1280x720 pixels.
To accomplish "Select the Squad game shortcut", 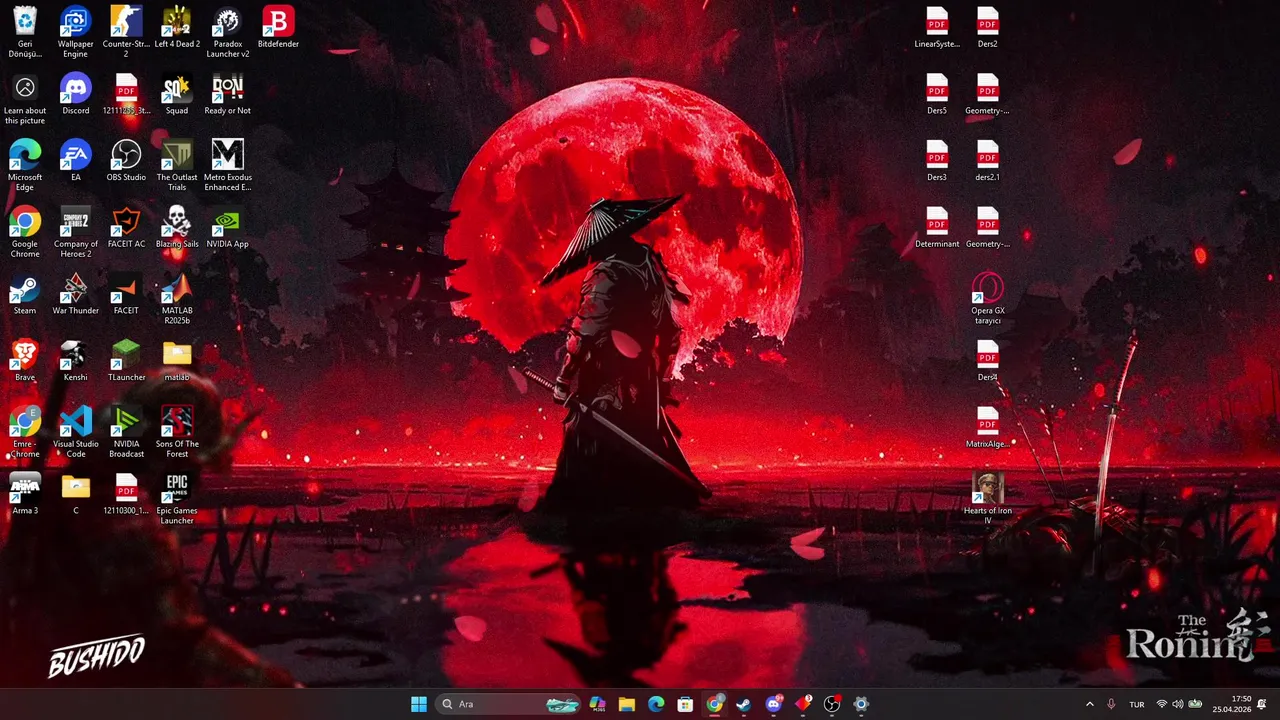I will pyautogui.click(x=177, y=95).
